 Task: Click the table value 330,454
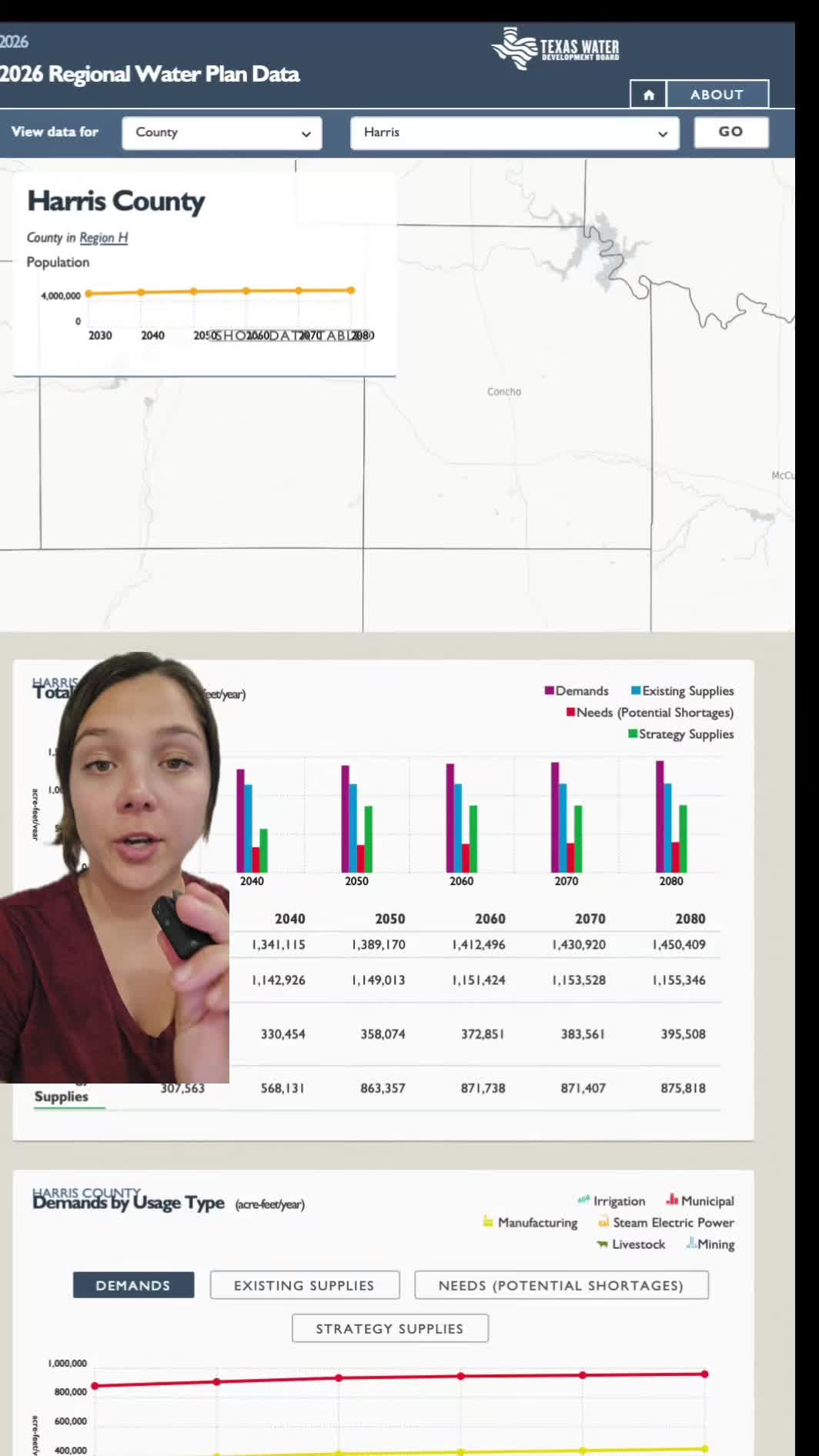pos(282,1034)
